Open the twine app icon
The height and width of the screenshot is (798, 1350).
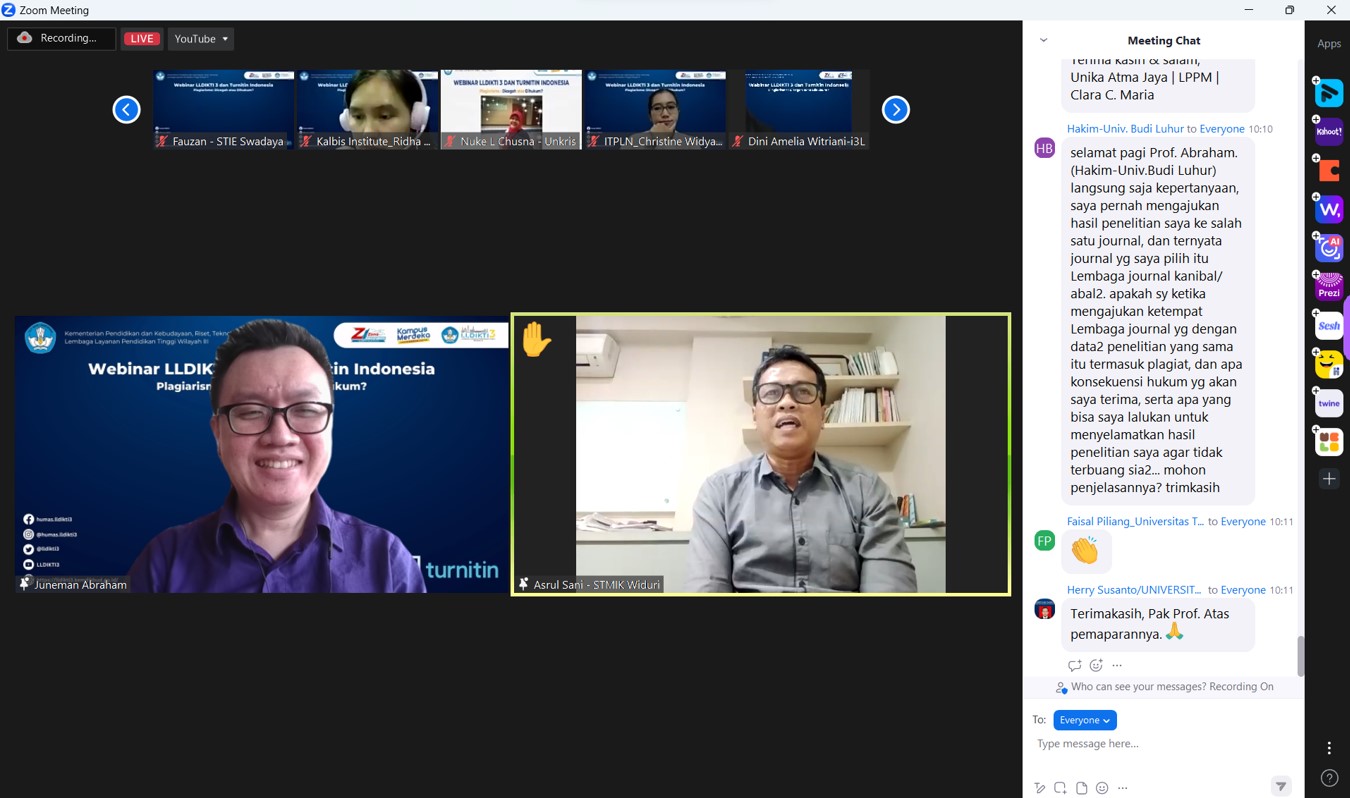[1329, 404]
